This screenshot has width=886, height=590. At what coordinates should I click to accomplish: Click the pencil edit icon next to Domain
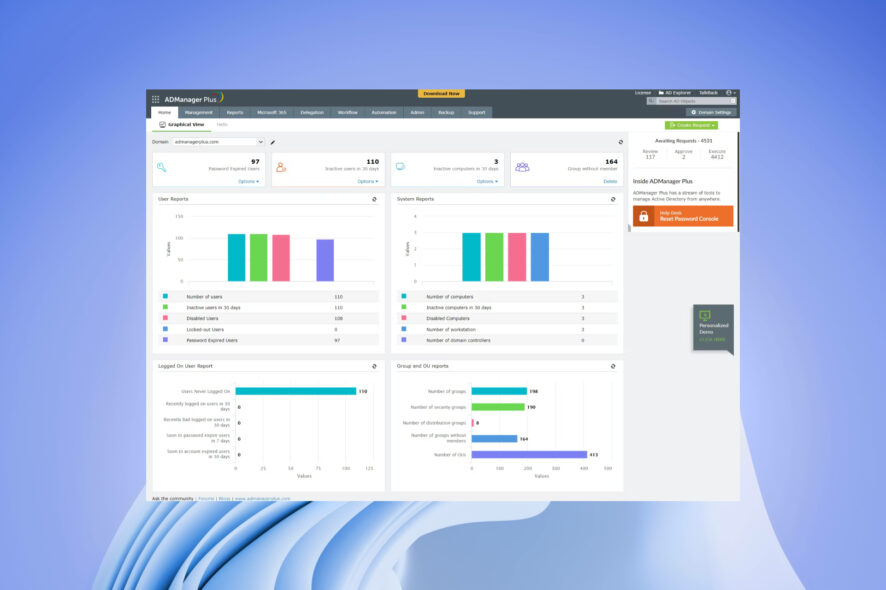(273, 142)
